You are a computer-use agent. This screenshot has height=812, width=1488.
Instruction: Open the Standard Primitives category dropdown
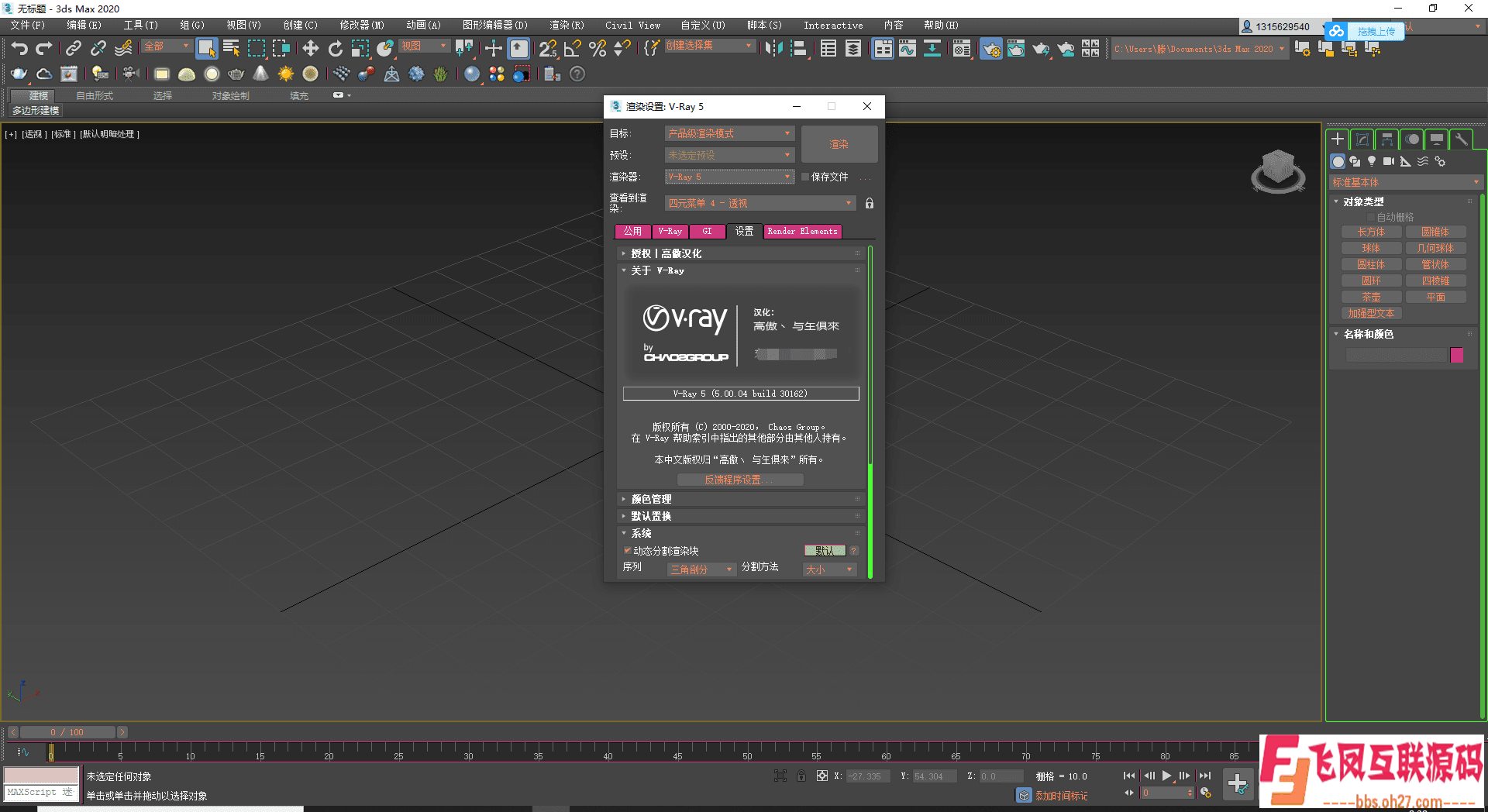click(1405, 182)
